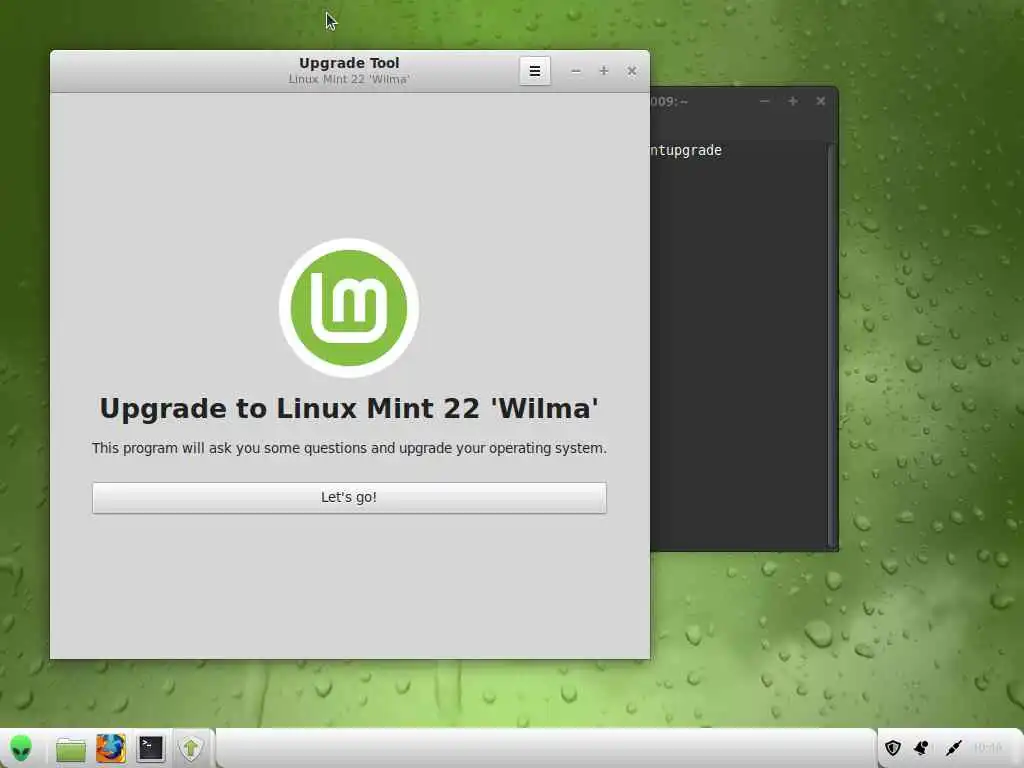This screenshot has height=768, width=1024.
Task: Maximize the Upgrade Tool window
Action: point(603,71)
